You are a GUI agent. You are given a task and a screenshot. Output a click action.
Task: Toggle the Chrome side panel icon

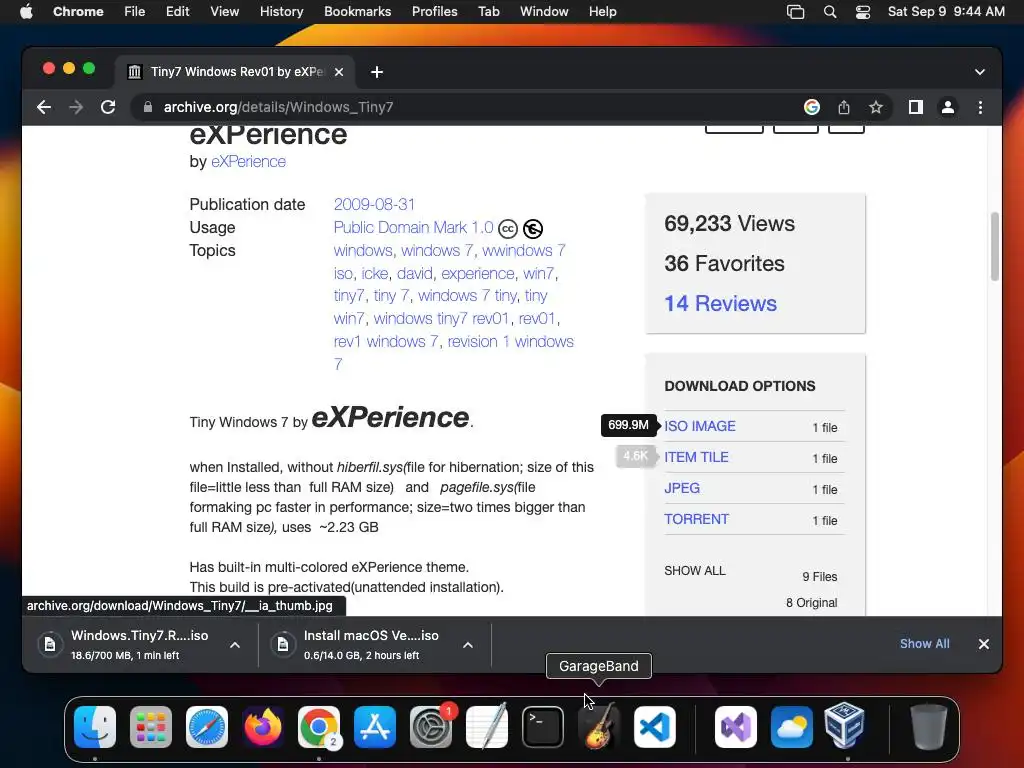pos(916,107)
